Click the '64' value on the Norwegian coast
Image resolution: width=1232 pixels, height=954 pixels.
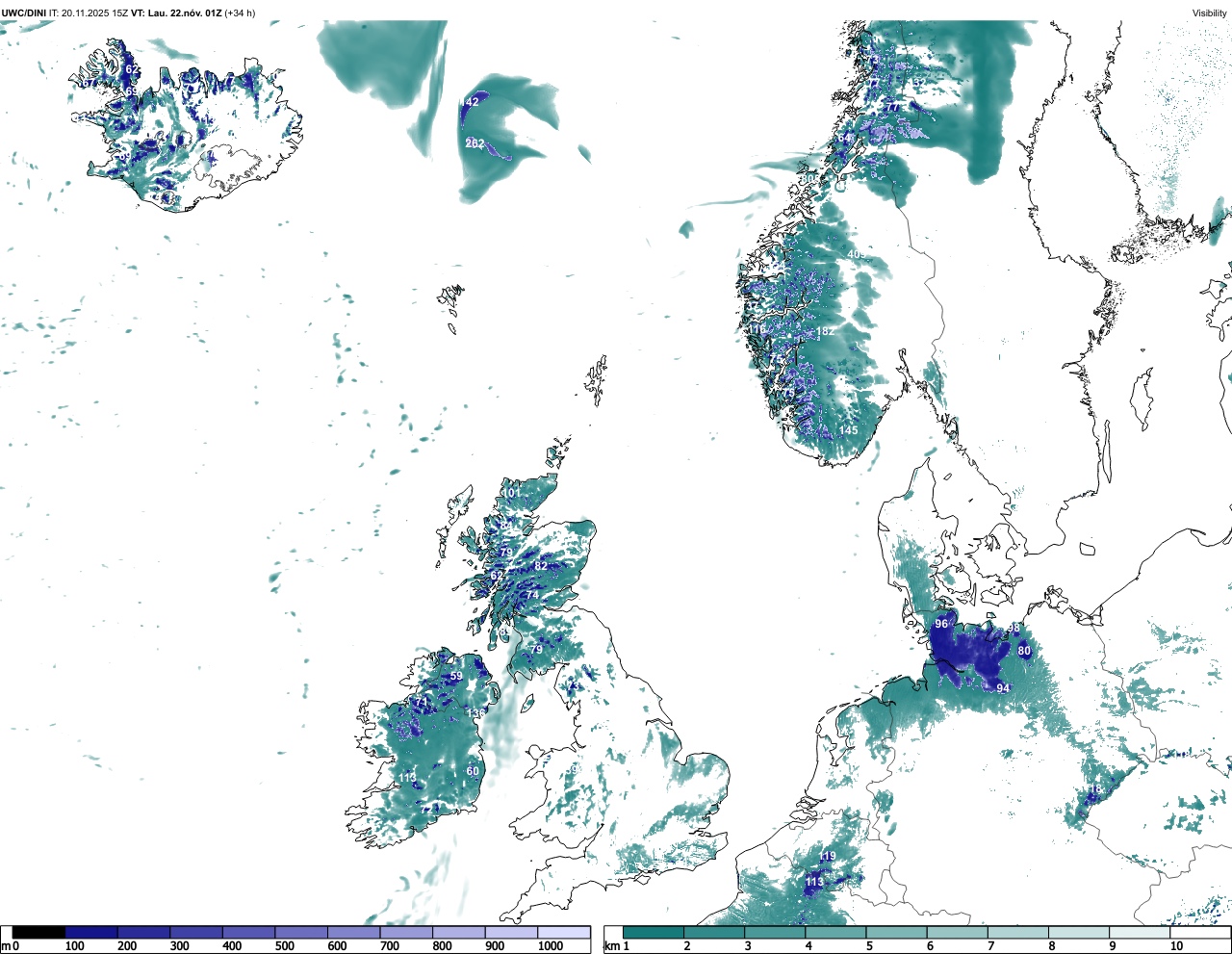pos(844,139)
